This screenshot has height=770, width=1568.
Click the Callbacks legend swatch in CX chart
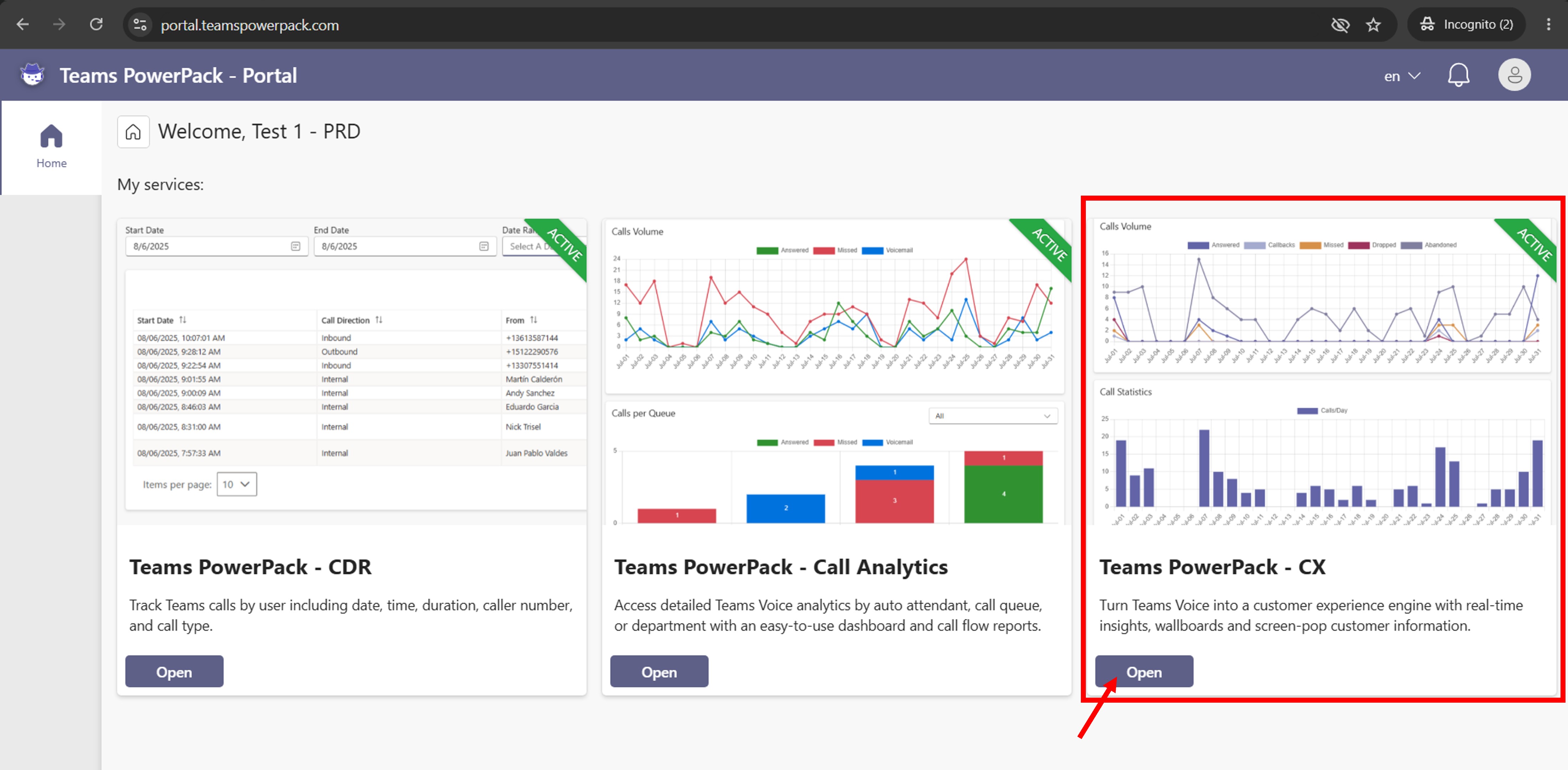point(1254,245)
